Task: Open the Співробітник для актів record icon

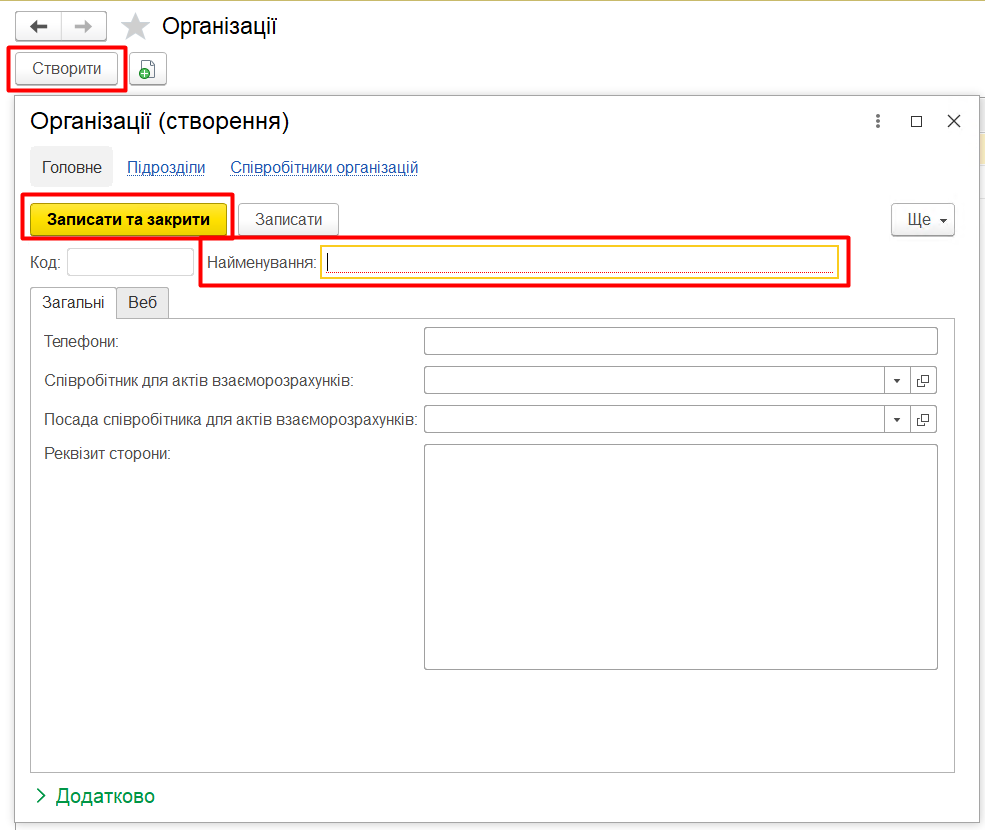Action: [x=924, y=381]
